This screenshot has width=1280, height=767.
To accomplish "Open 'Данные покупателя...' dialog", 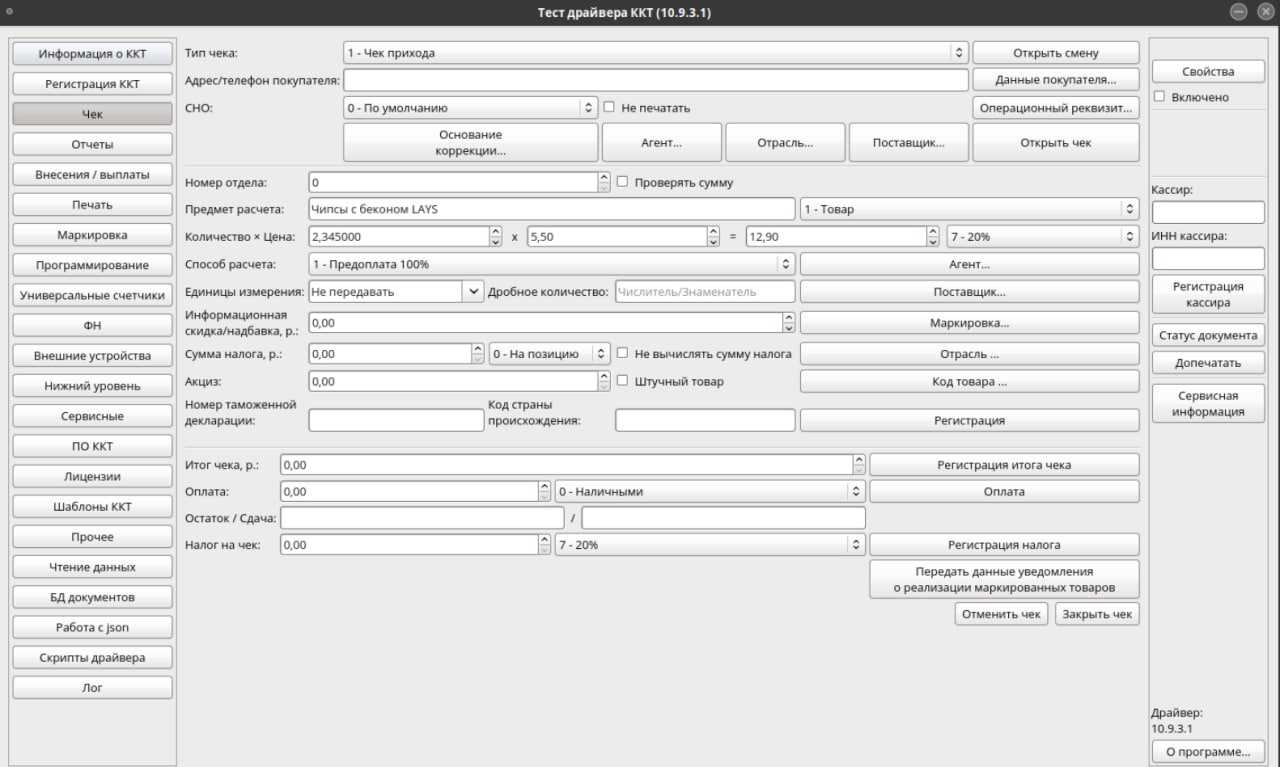I will click(1056, 80).
